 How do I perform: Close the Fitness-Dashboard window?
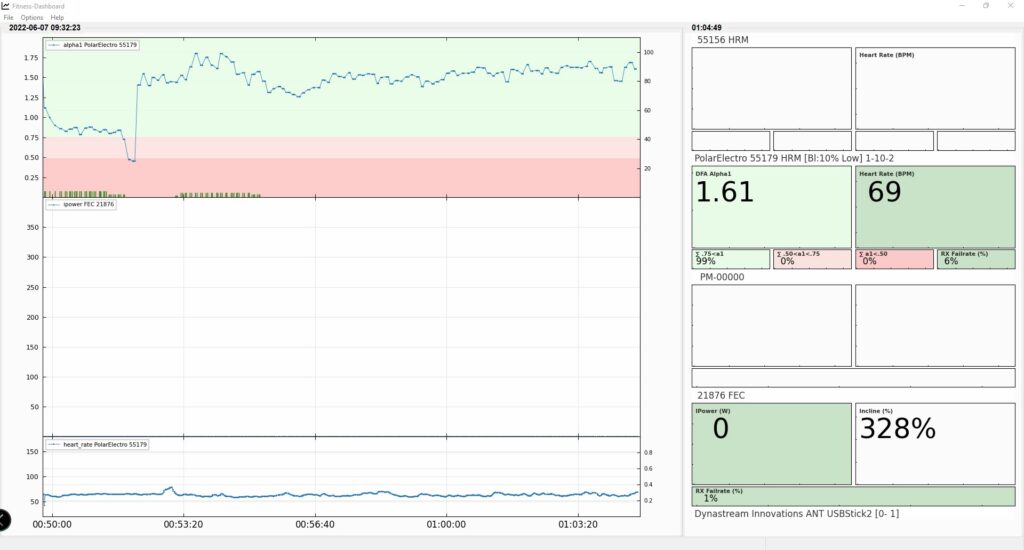pos(1012,5)
